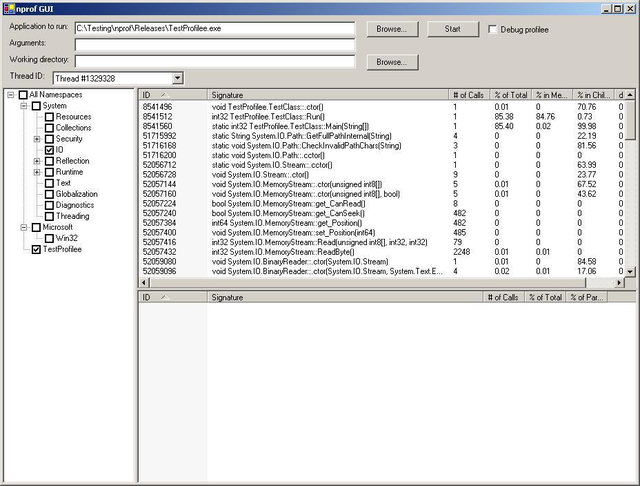Select row TestProfilee.TestClass::Main(String[])

[382, 126]
